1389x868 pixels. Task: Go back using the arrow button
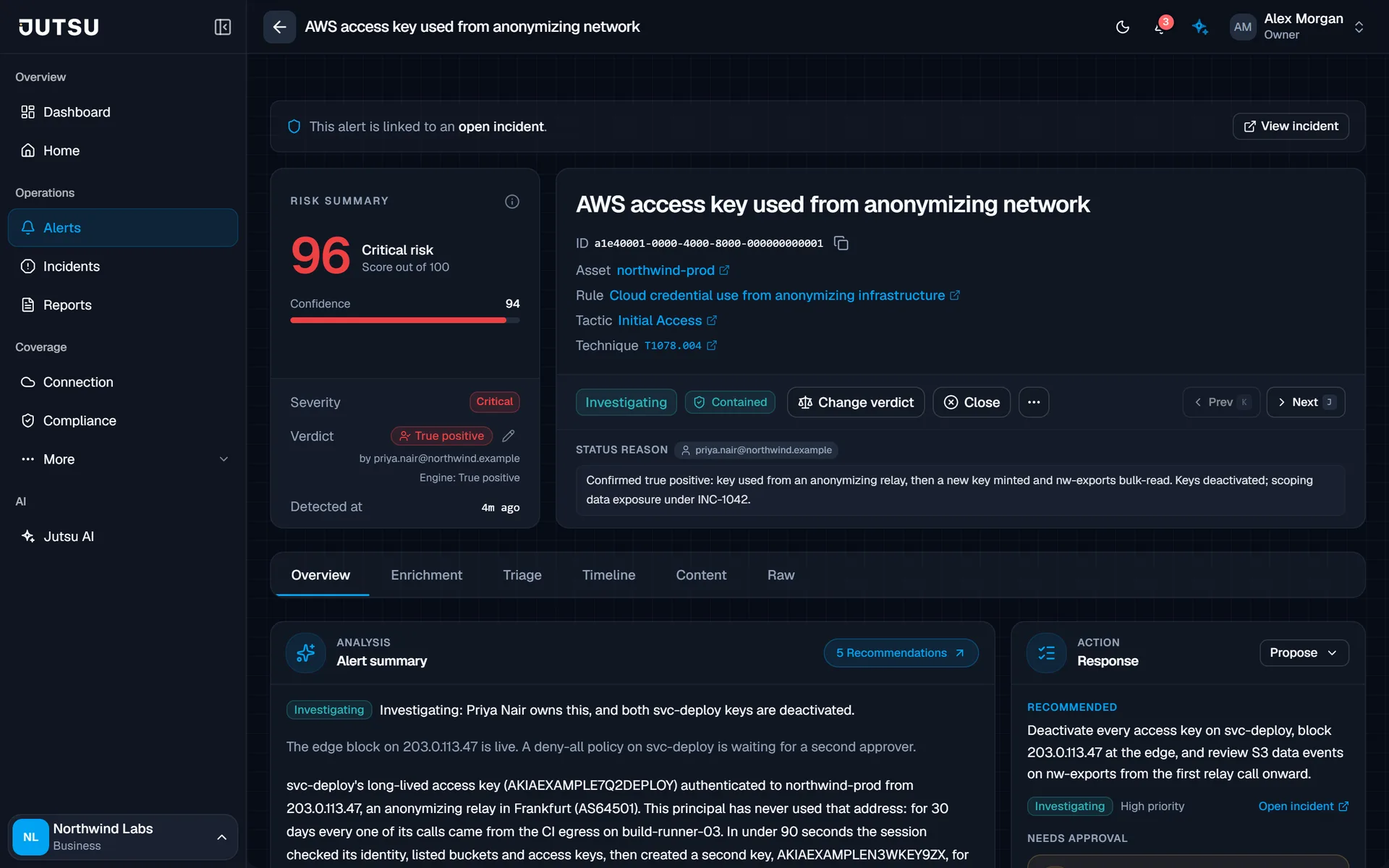[x=279, y=27]
